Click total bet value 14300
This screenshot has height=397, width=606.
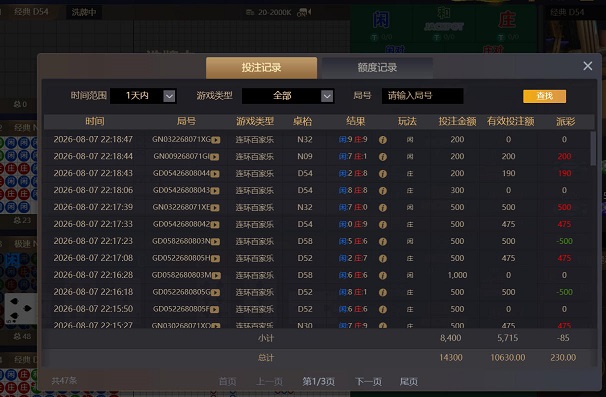(451, 358)
